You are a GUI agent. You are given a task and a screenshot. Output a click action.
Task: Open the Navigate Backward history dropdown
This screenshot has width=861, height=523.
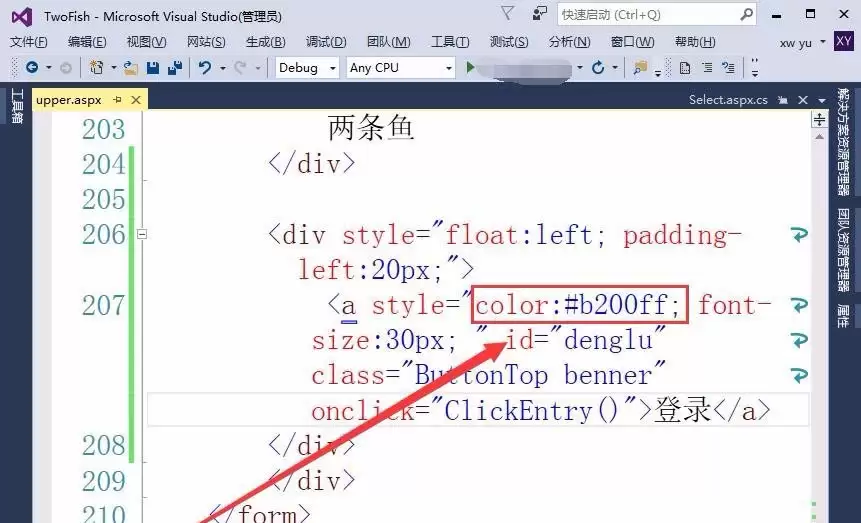coord(48,68)
